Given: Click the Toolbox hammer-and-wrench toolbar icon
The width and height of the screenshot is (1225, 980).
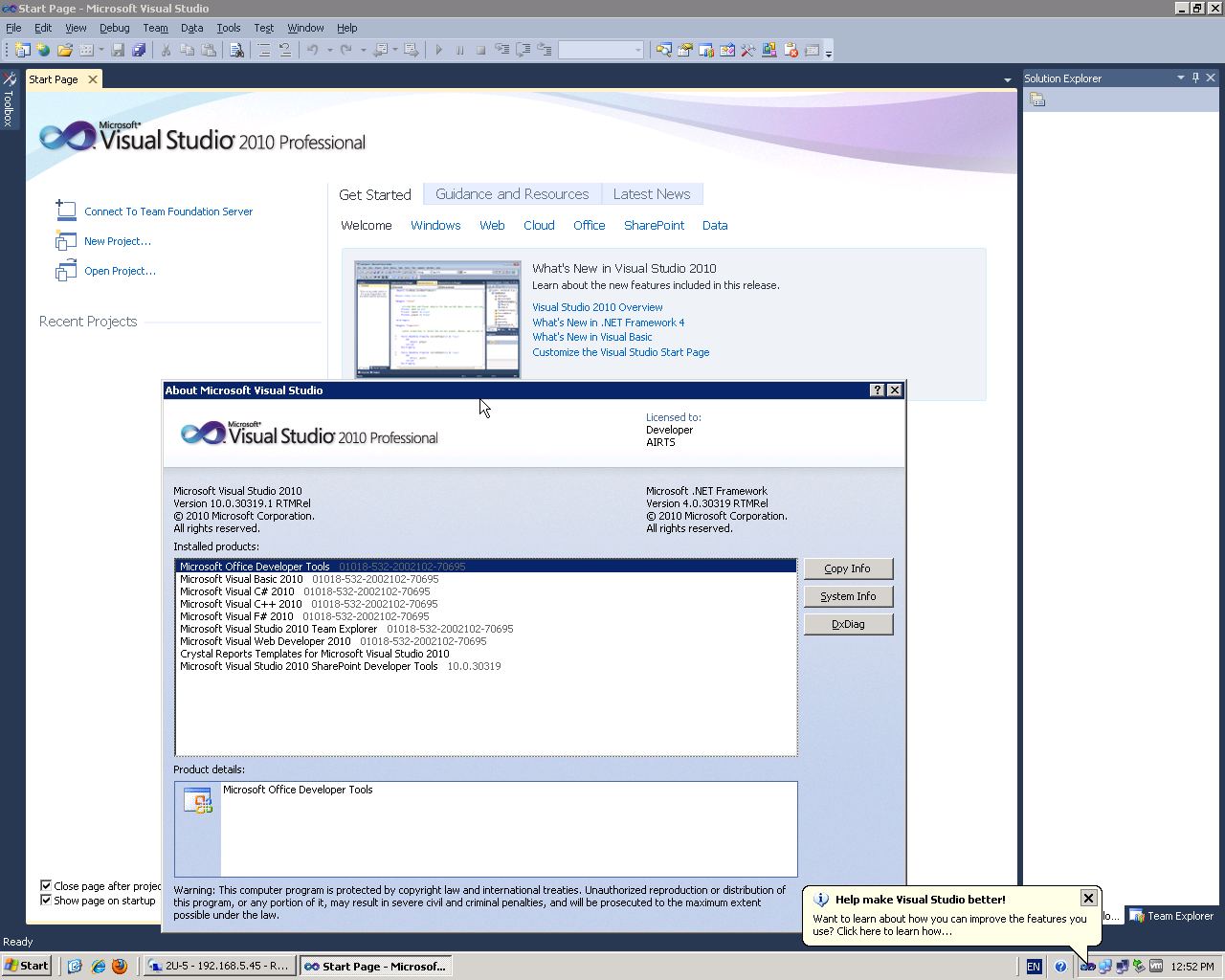Looking at the screenshot, I should (x=748, y=50).
